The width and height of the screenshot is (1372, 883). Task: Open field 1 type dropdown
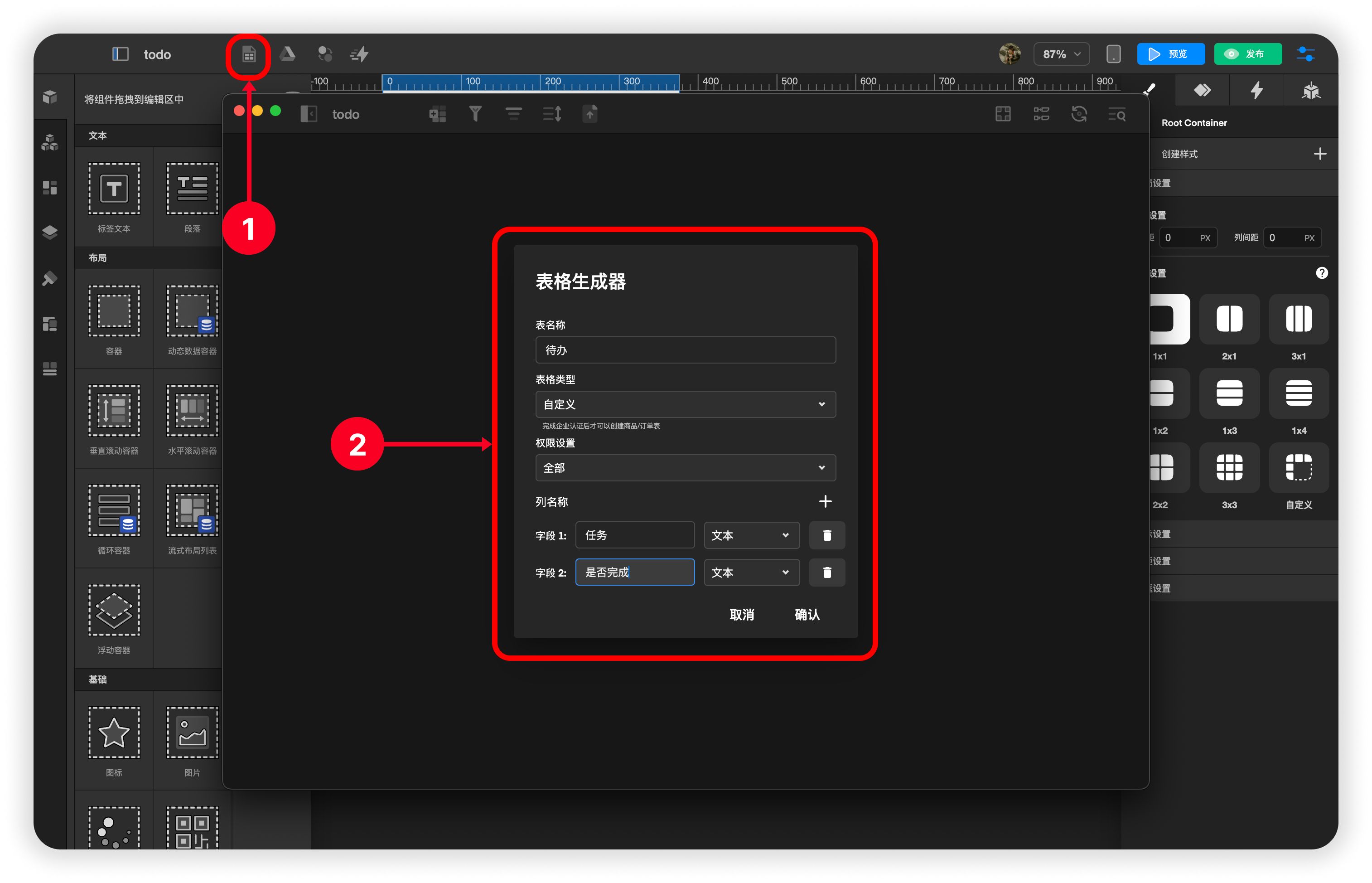point(751,535)
